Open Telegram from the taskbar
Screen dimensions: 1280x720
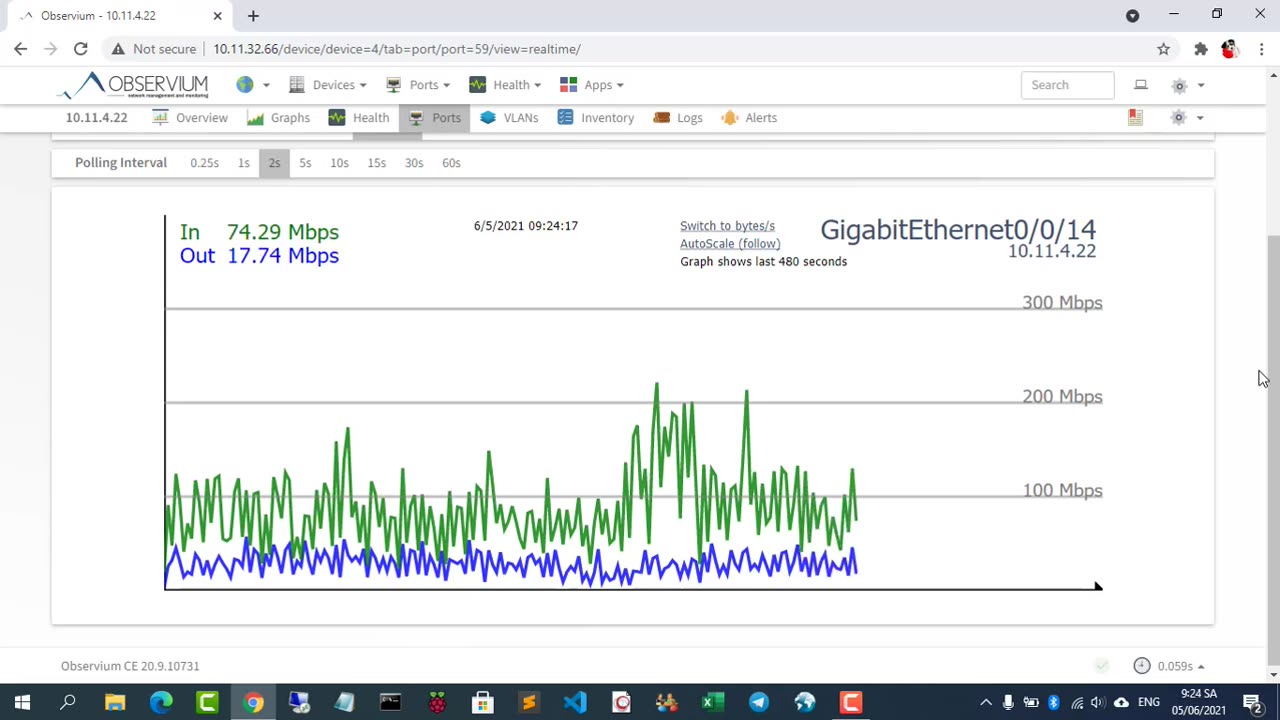[759, 703]
